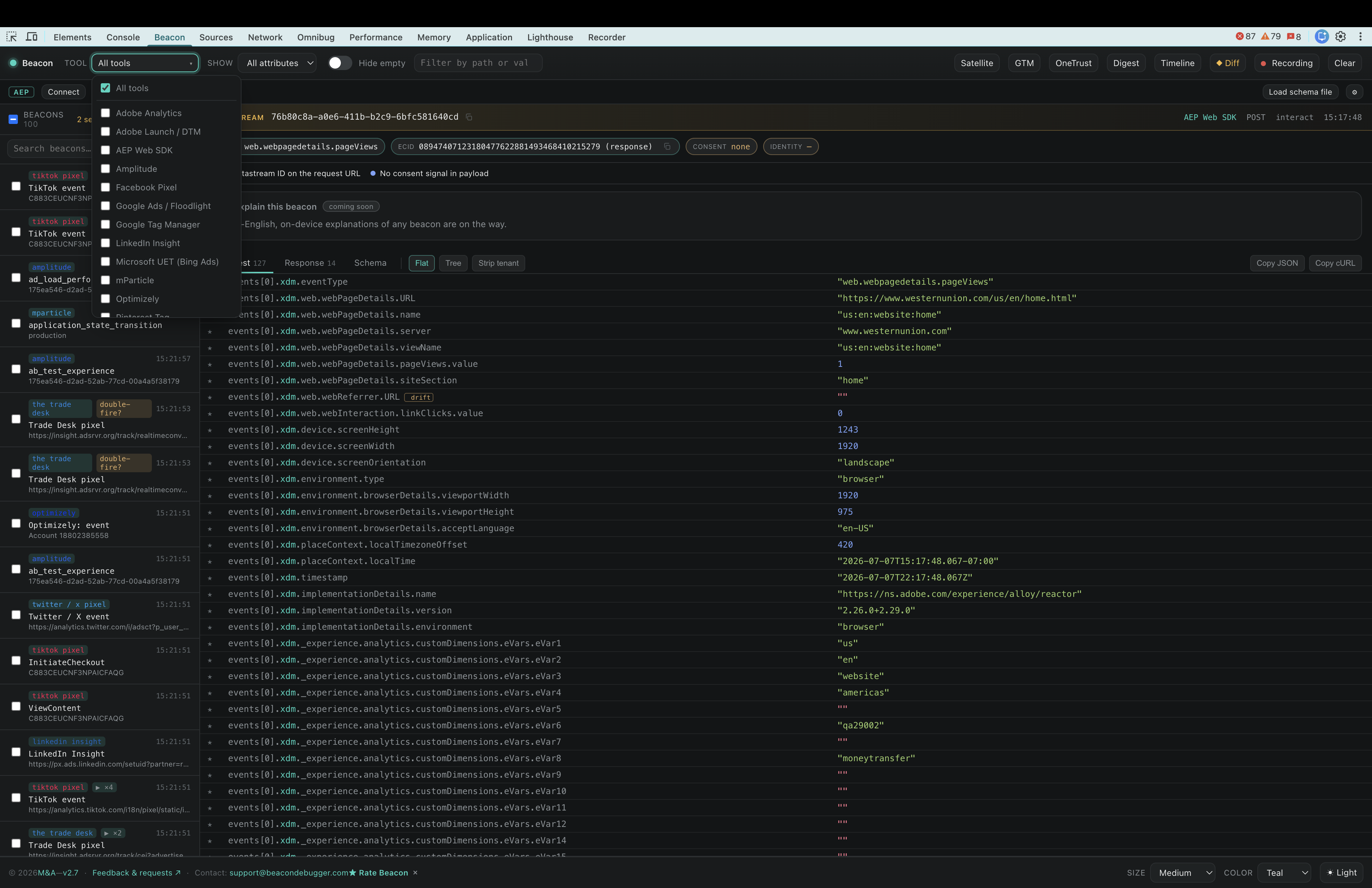Focus the Filter by path or value field
Image resolution: width=1372 pixels, height=888 pixels.
[x=478, y=63]
